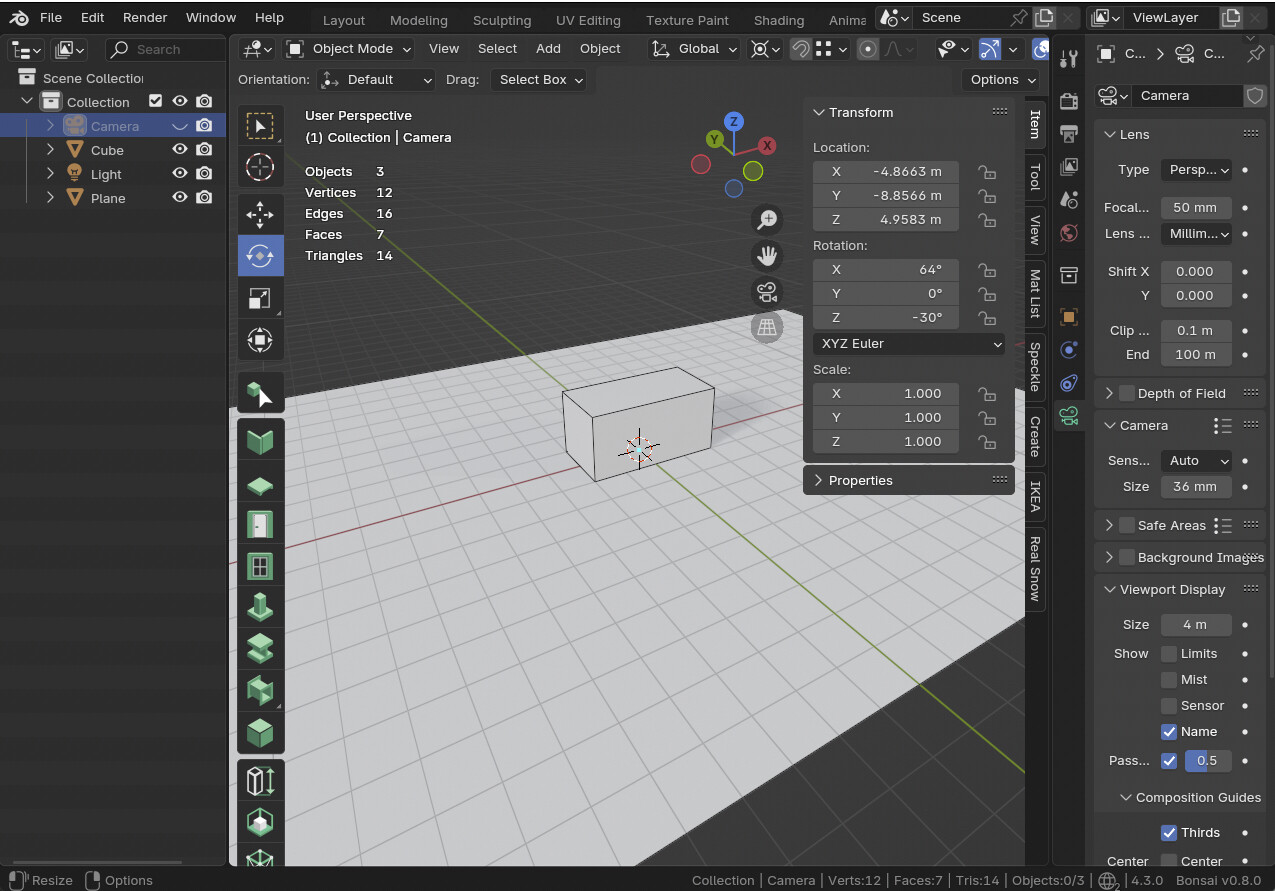Click the outliner Search field
The width and height of the screenshot is (1275, 891).
[x=165, y=49]
